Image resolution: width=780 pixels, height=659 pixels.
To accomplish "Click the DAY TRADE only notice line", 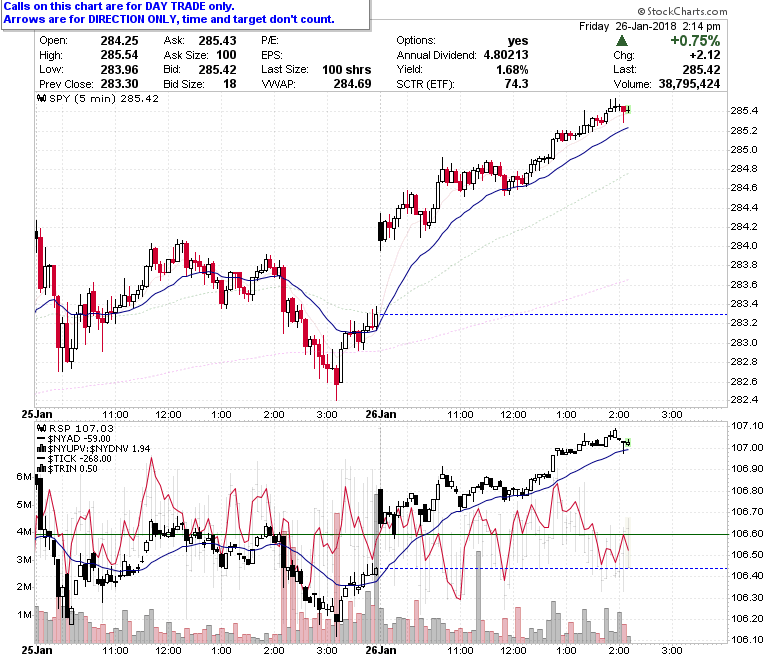I will pos(118,6).
